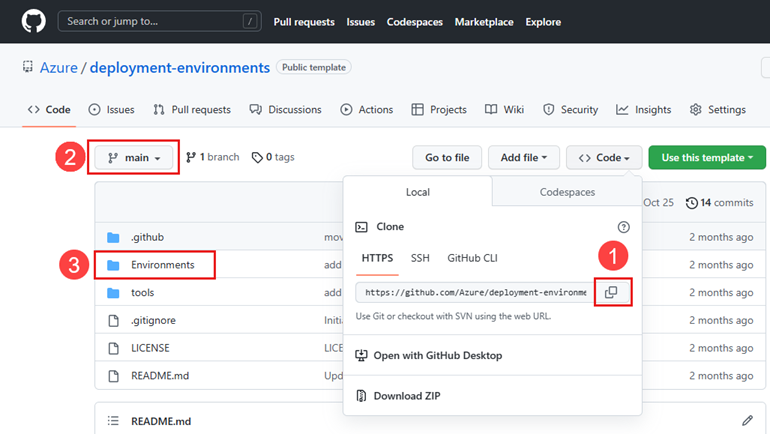The image size is (770, 434).
Task: Expand the Add file dropdown
Action: [x=524, y=158]
